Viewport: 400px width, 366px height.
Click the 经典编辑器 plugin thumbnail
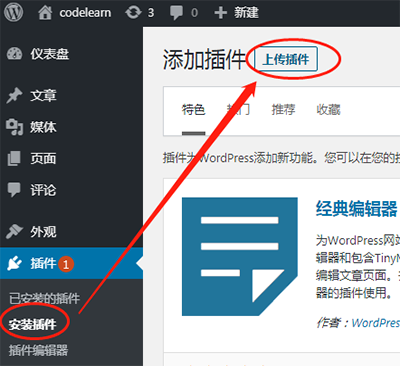tap(240, 256)
